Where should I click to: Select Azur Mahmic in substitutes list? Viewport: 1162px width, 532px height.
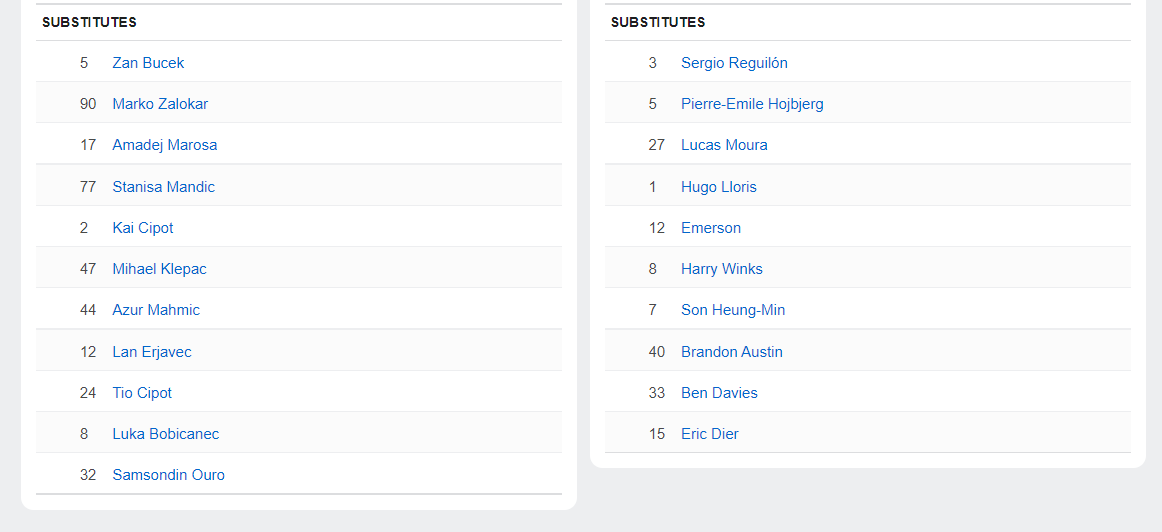click(x=155, y=310)
